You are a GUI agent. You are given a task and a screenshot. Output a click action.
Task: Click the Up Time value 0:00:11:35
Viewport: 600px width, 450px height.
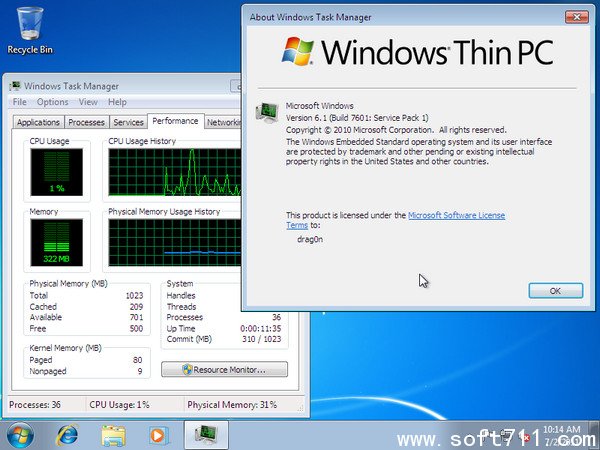[x=261, y=328]
